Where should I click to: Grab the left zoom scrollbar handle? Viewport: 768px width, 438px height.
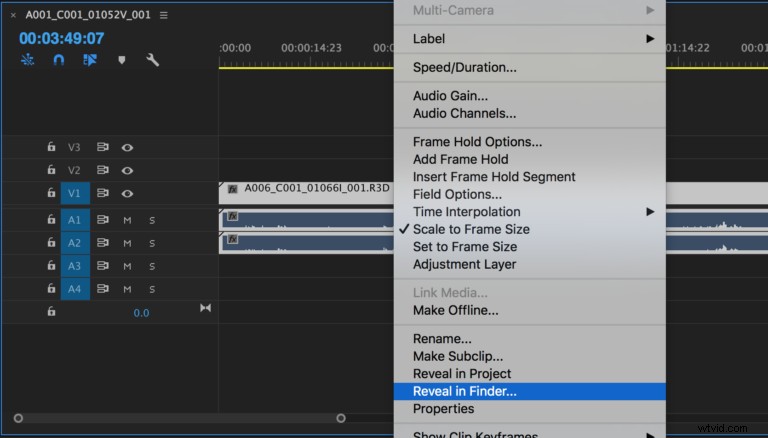pyautogui.click(x=18, y=418)
